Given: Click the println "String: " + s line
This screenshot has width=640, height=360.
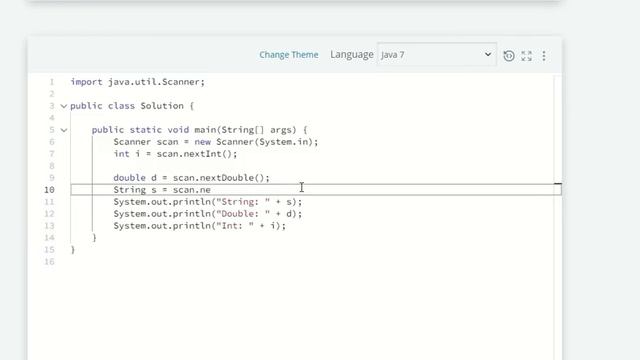Looking at the screenshot, I should 208,202.
